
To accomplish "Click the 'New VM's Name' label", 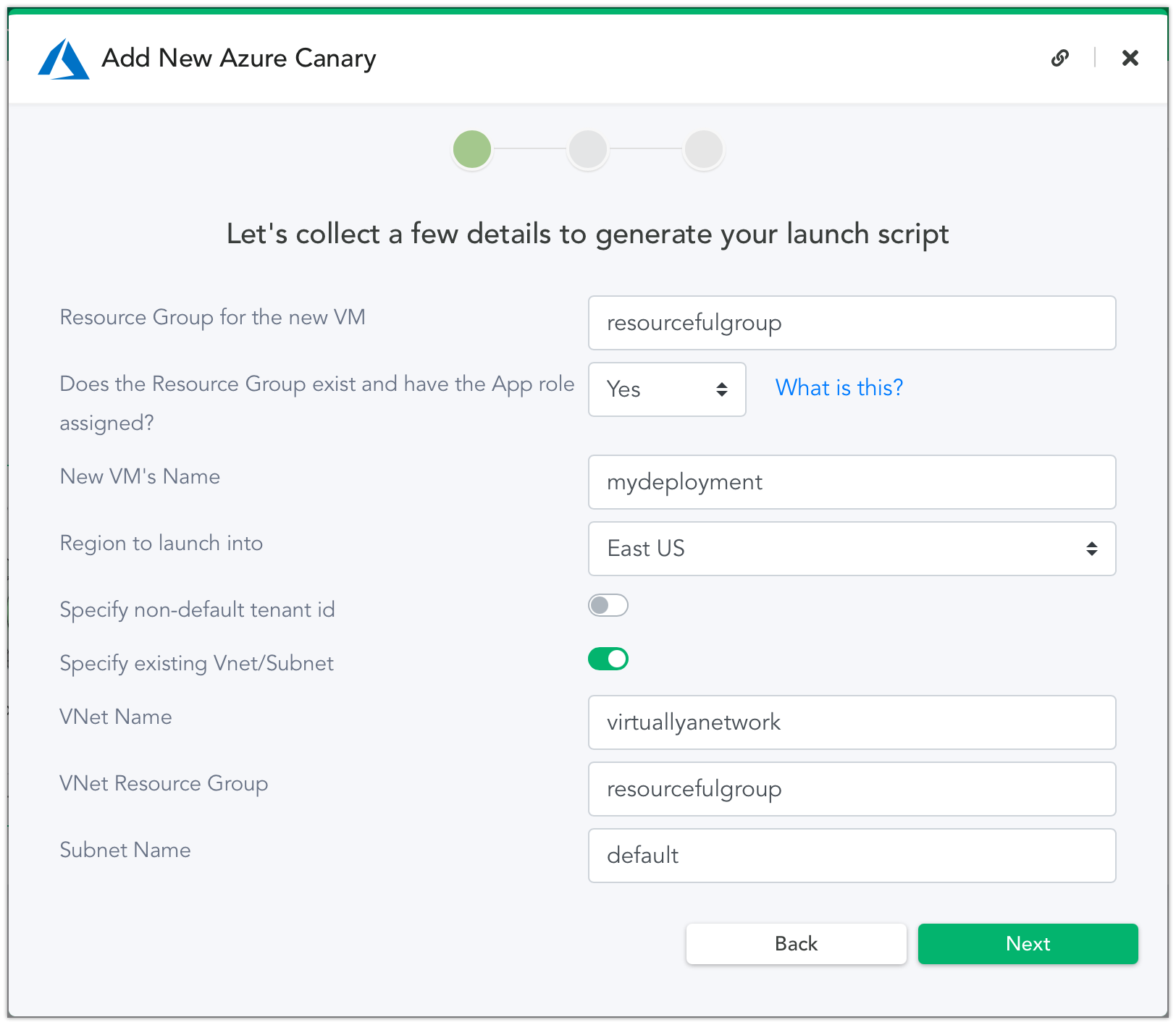I will (140, 476).
